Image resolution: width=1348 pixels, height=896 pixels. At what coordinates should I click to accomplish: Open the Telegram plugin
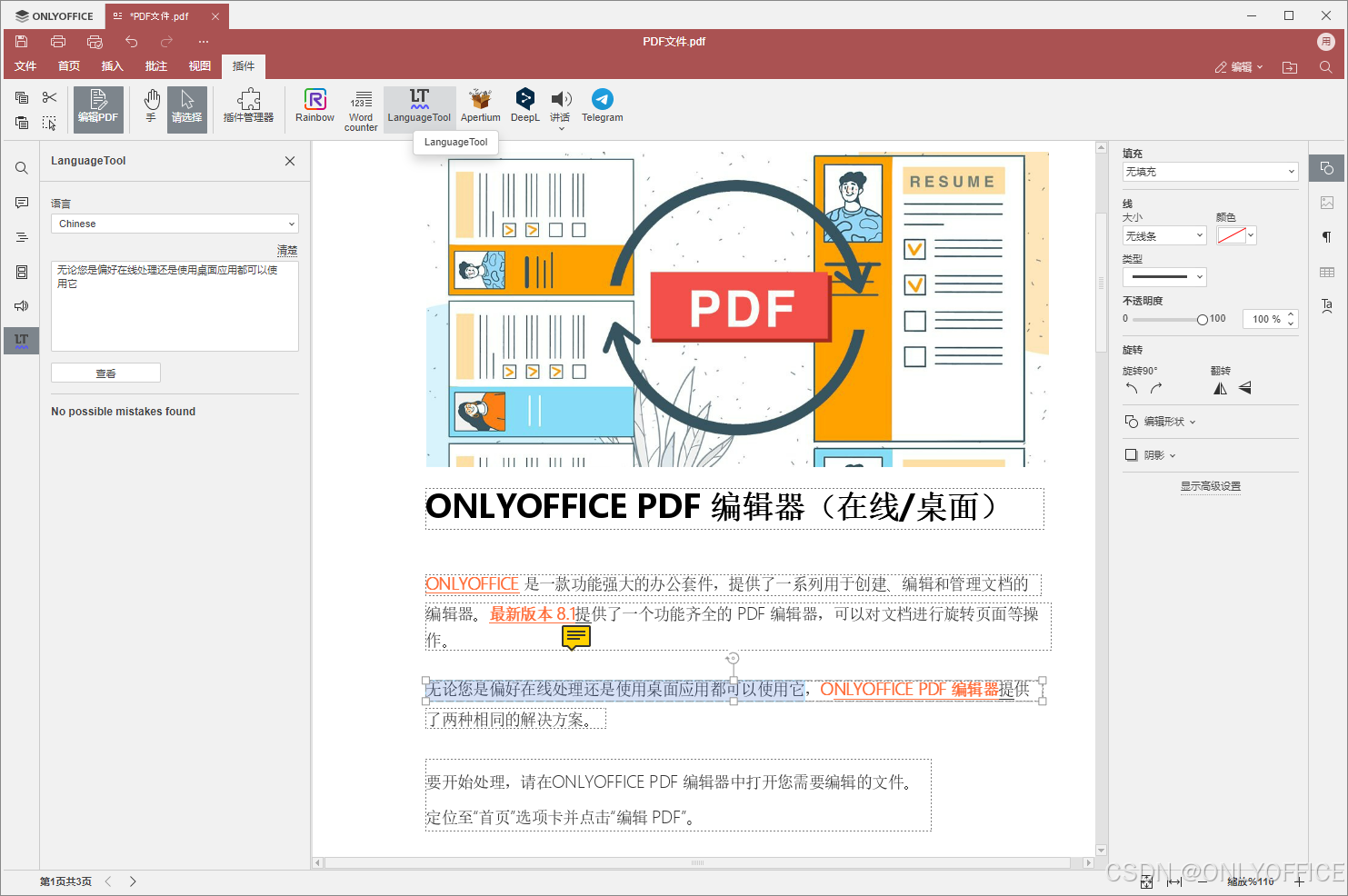[602, 107]
